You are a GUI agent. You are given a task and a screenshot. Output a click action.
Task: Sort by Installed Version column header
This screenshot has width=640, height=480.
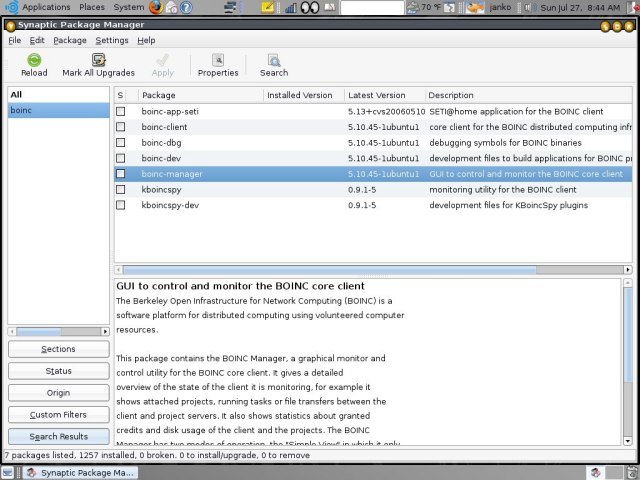[x=304, y=95]
